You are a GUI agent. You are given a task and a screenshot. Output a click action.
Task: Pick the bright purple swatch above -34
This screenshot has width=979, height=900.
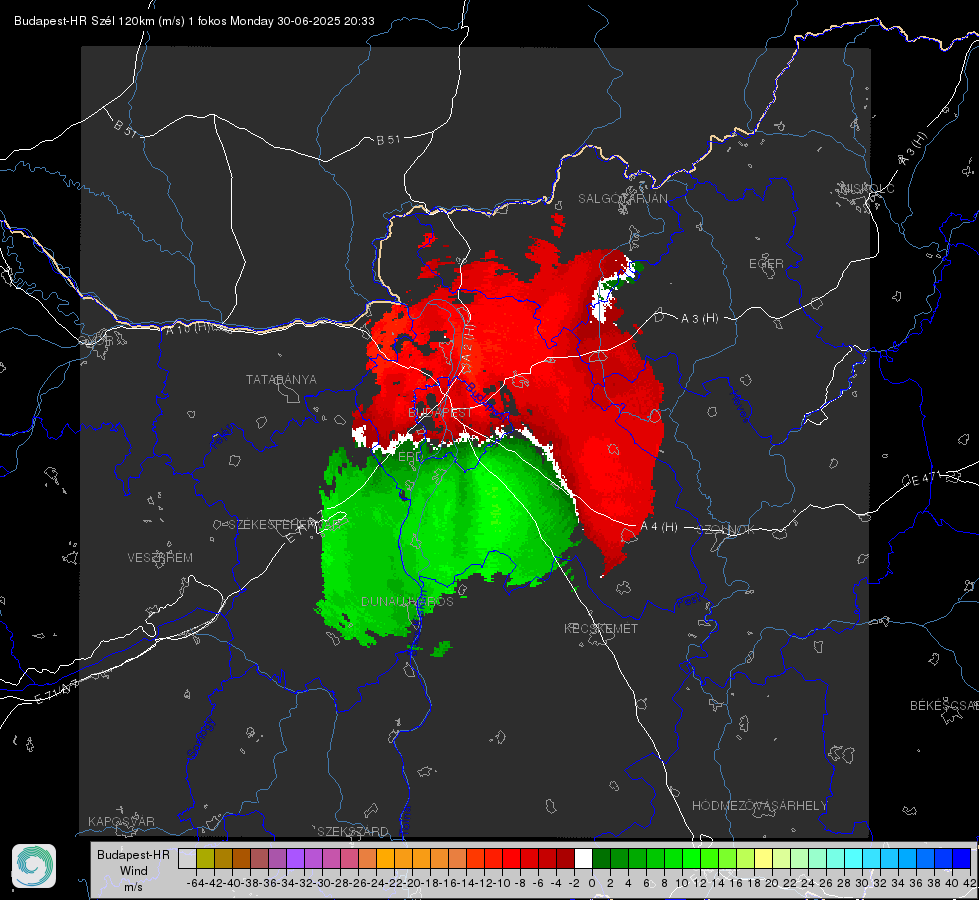coord(295,858)
